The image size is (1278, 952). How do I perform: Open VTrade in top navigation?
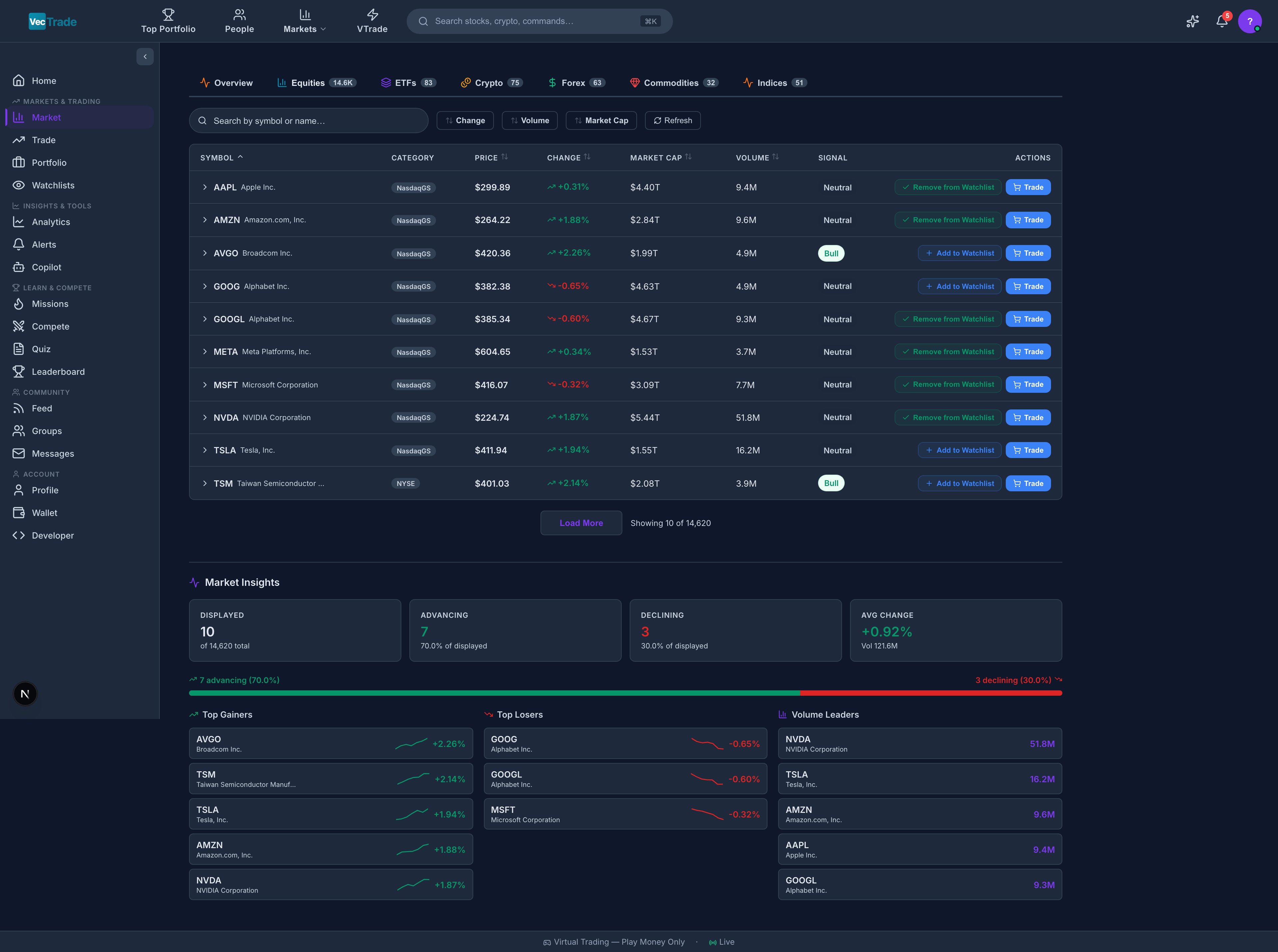pyautogui.click(x=372, y=21)
